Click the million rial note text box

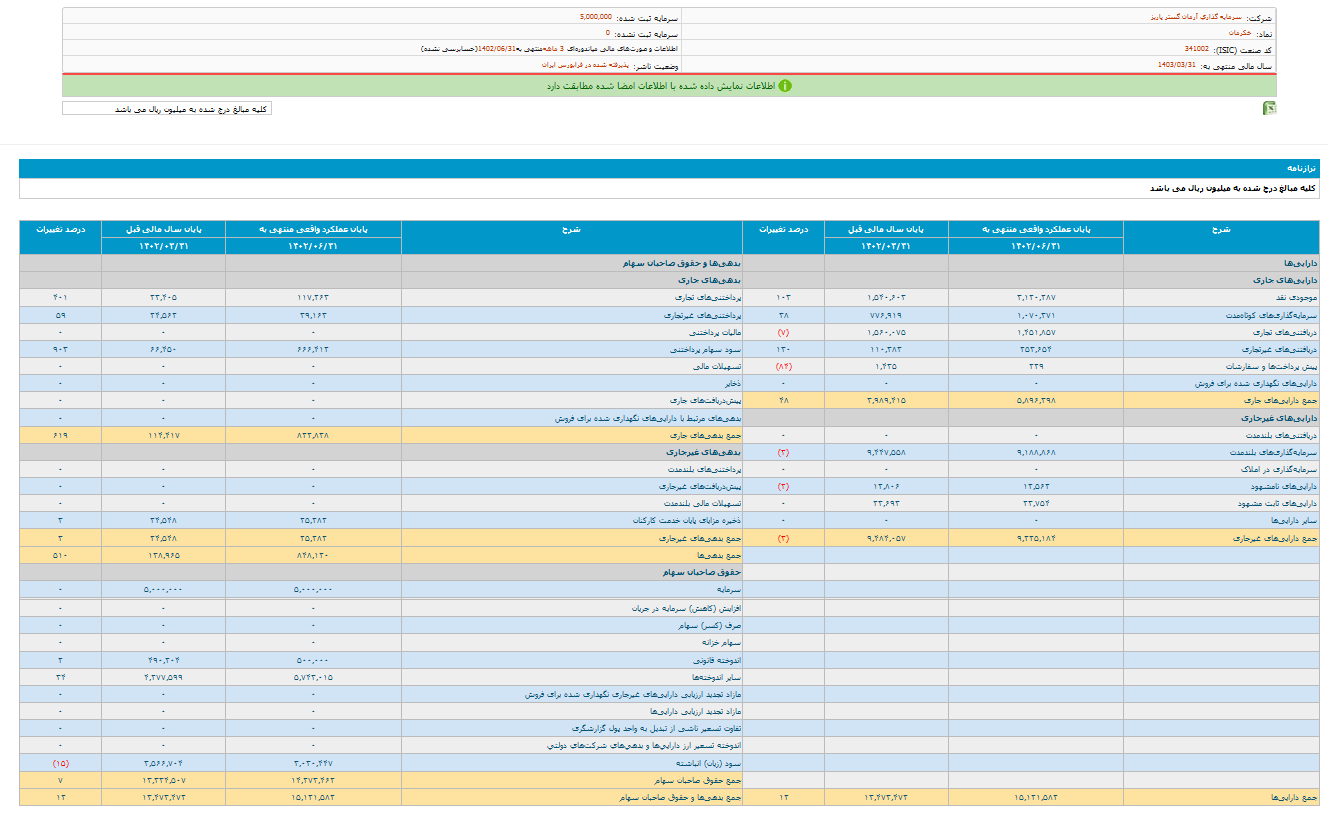coord(167,108)
